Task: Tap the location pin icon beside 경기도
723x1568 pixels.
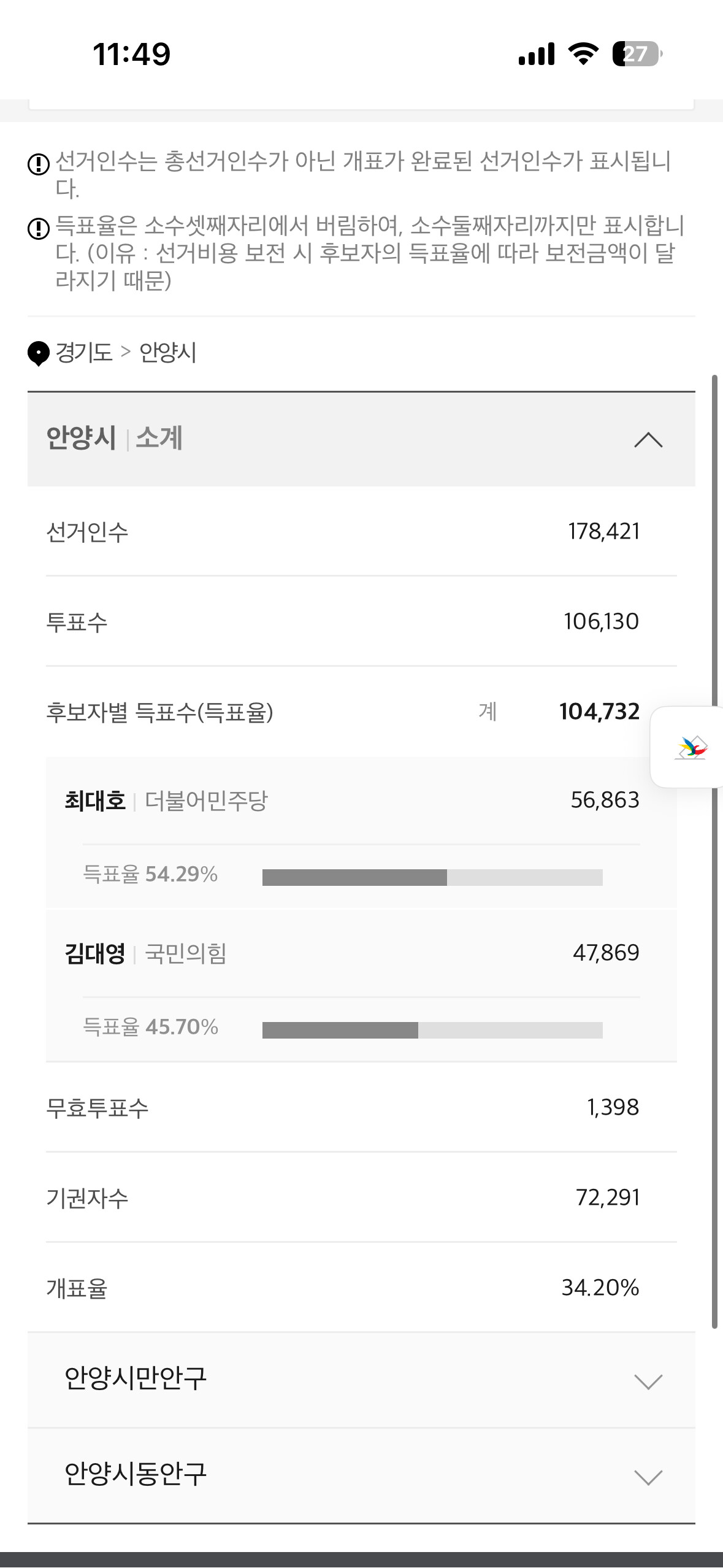Action: [39, 353]
